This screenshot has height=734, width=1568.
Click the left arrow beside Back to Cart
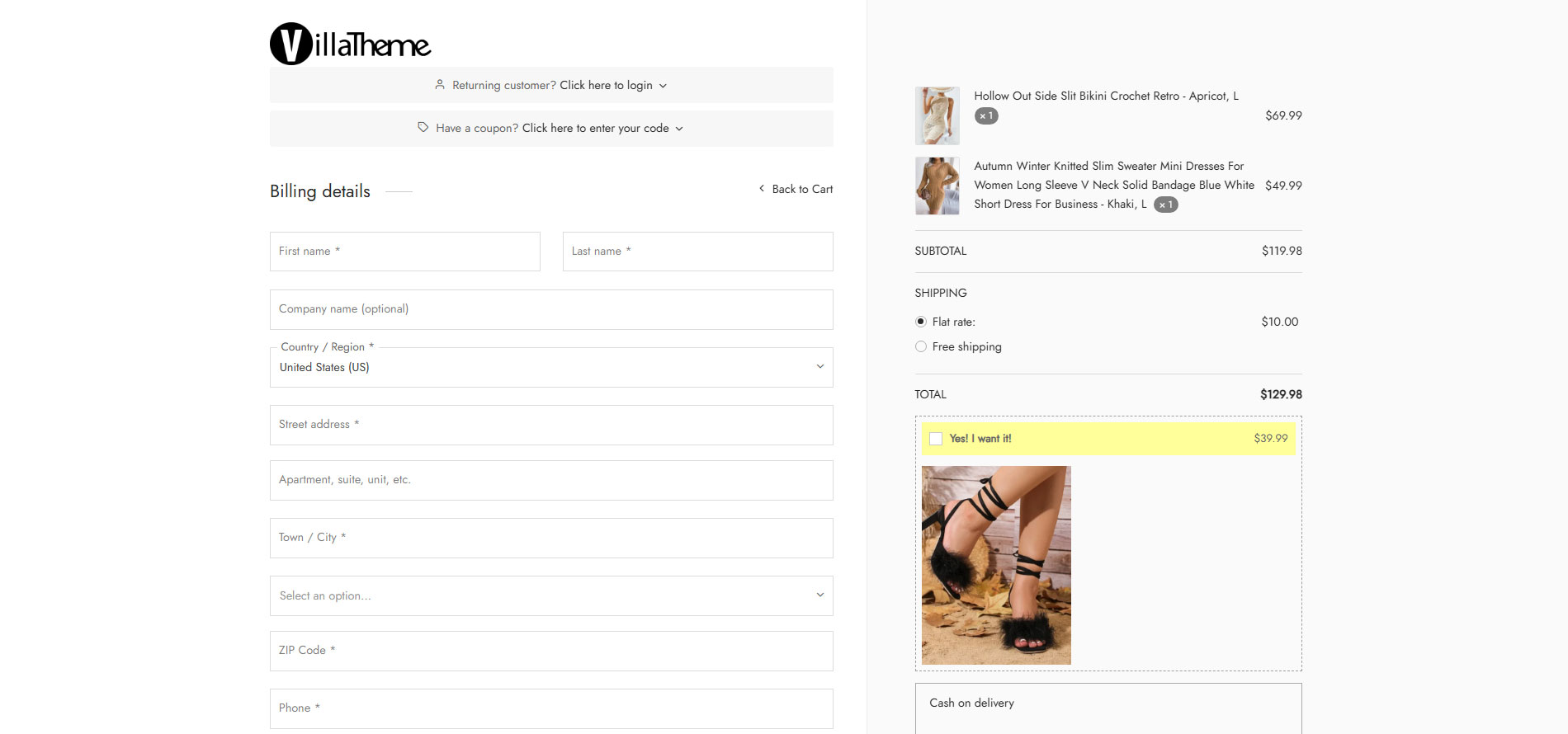pyautogui.click(x=762, y=189)
